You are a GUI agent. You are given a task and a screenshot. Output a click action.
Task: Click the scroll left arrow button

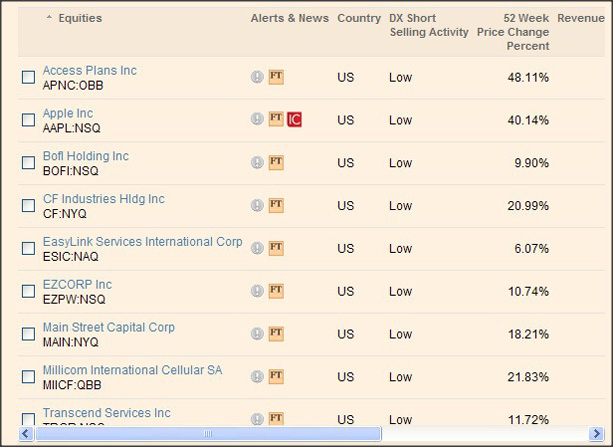coord(26,433)
